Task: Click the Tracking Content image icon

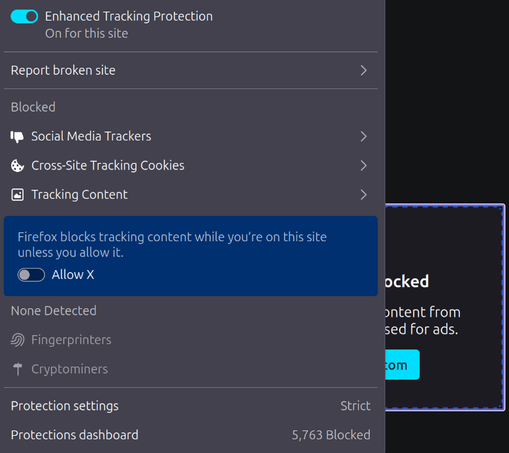Action: pos(17,195)
